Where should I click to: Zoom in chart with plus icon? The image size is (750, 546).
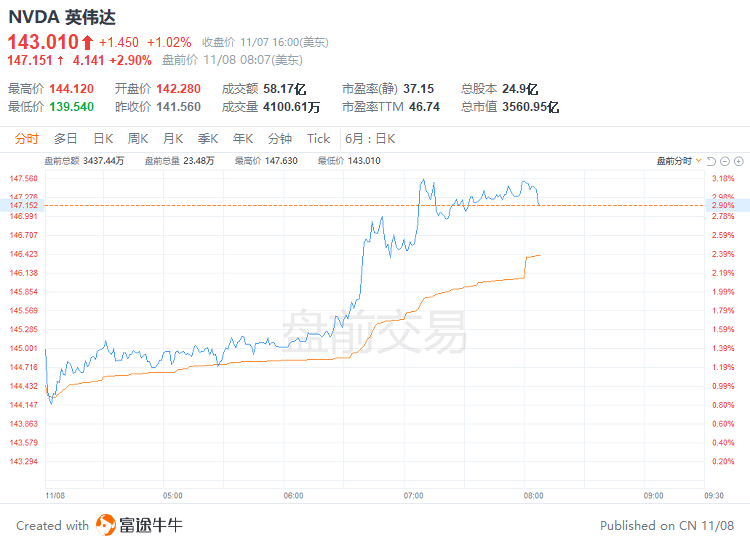pyautogui.click(x=739, y=161)
